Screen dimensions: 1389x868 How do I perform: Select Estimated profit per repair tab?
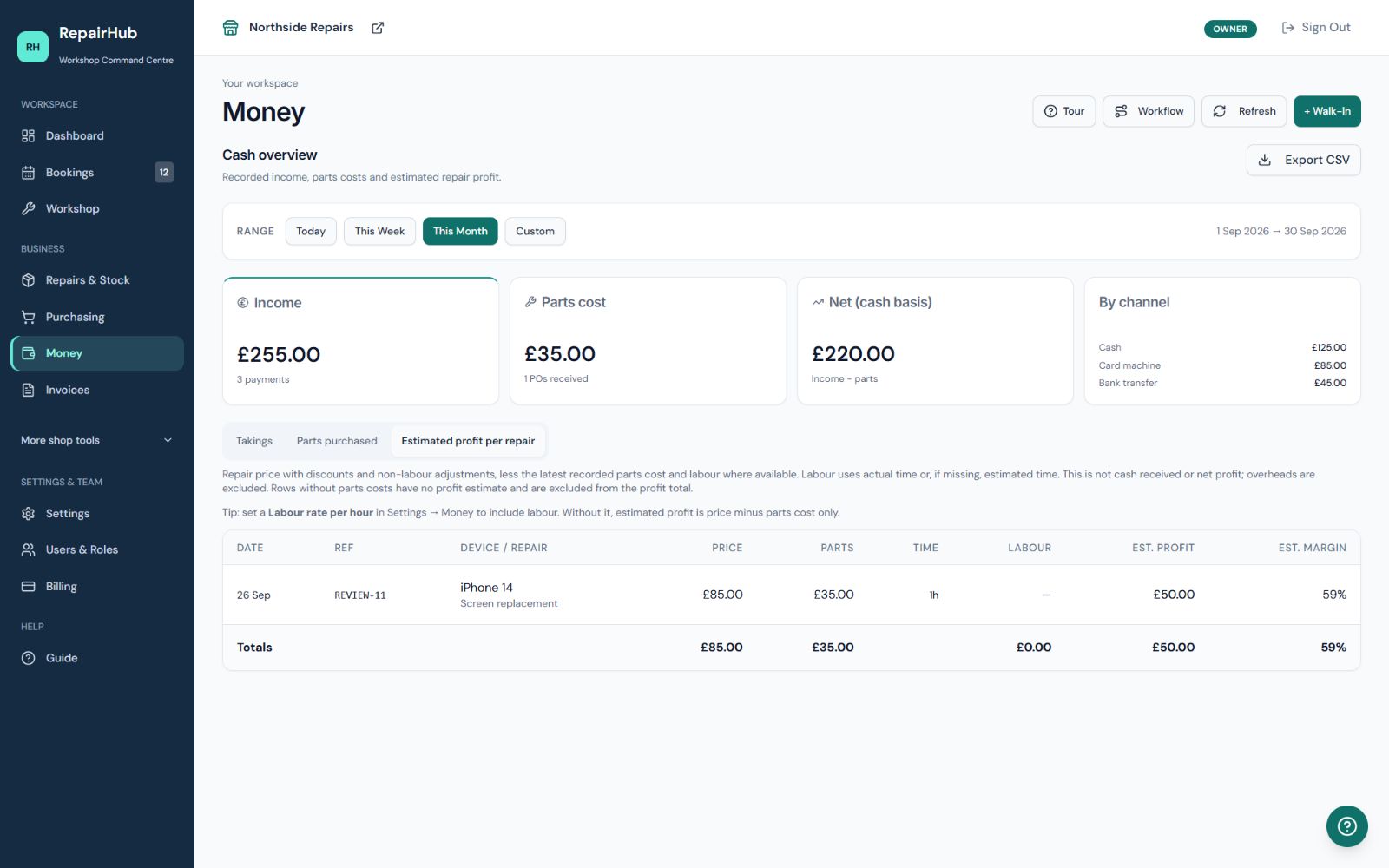pyautogui.click(x=468, y=441)
